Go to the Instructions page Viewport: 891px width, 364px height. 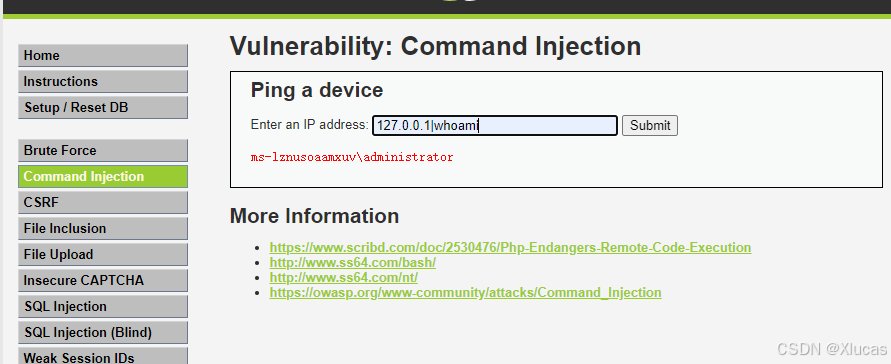point(103,82)
